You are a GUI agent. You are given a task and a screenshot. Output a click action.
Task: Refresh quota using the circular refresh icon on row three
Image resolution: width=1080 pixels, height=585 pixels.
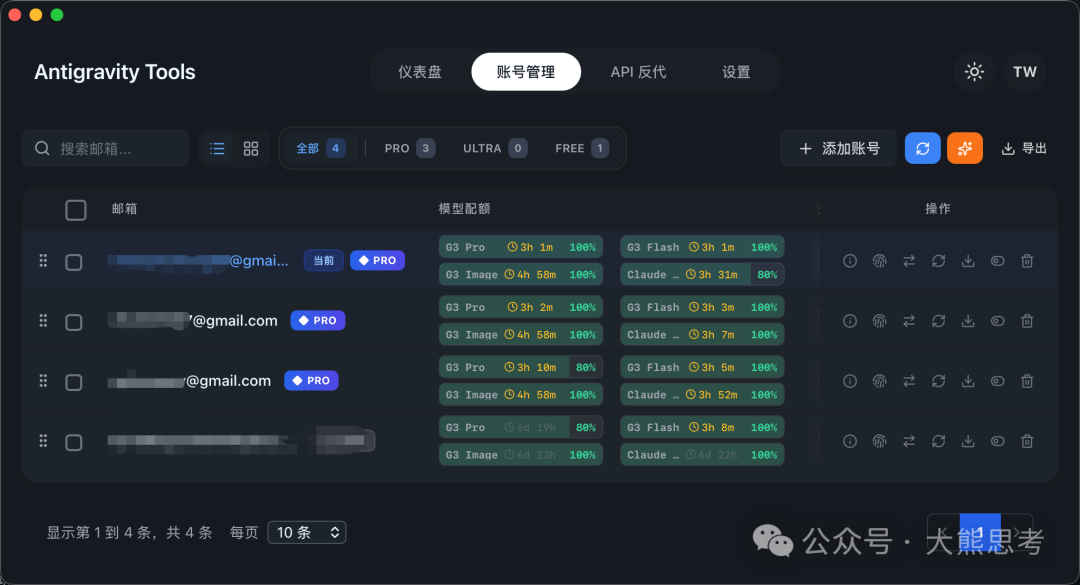pyautogui.click(x=938, y=381)
